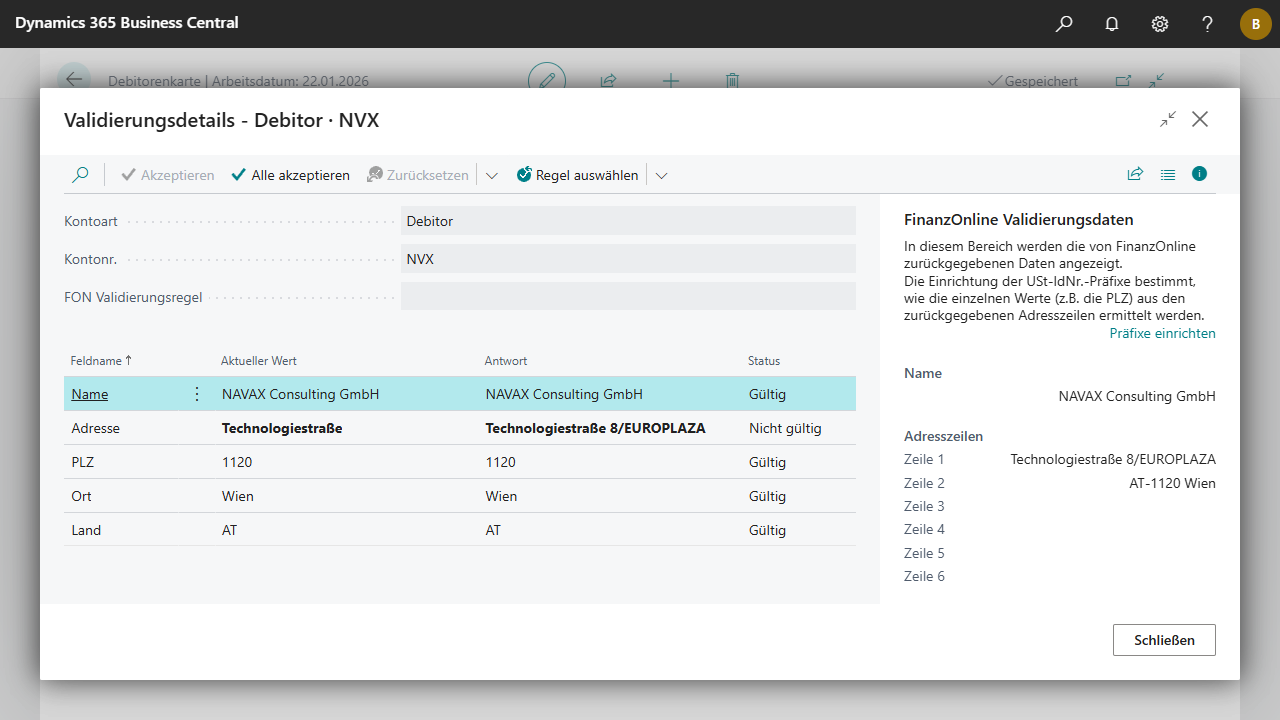The height and width of the screenshot is (720, 1280).
Task: Open settings gear in top bar
Action: 1160,23
